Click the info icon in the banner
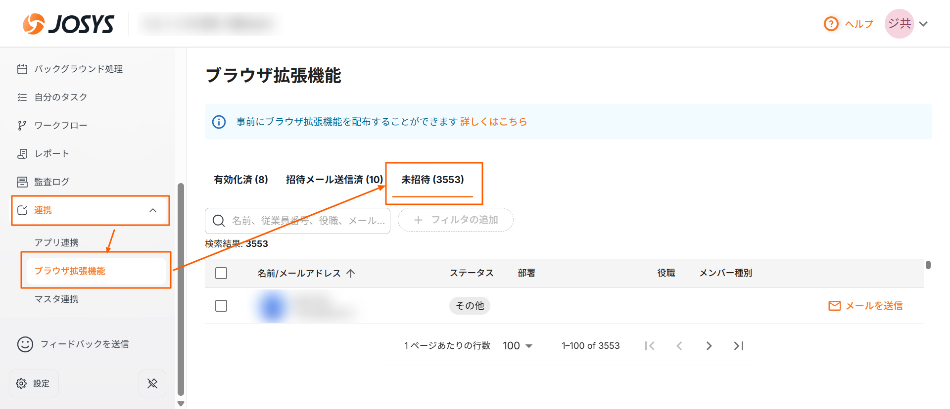Image resolution: width=950 pixels, height=409 pixels. point(219,121)
